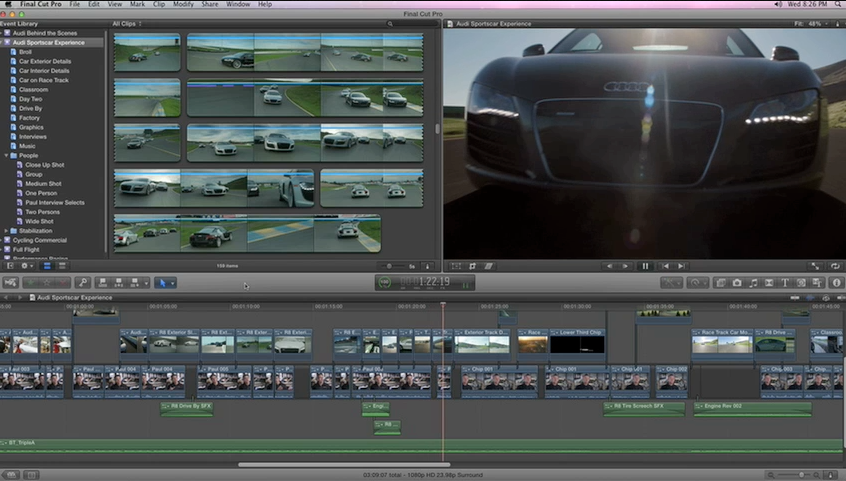Toggle the Event Library panel visibility
846x481 pixels.
coord(10,266)
